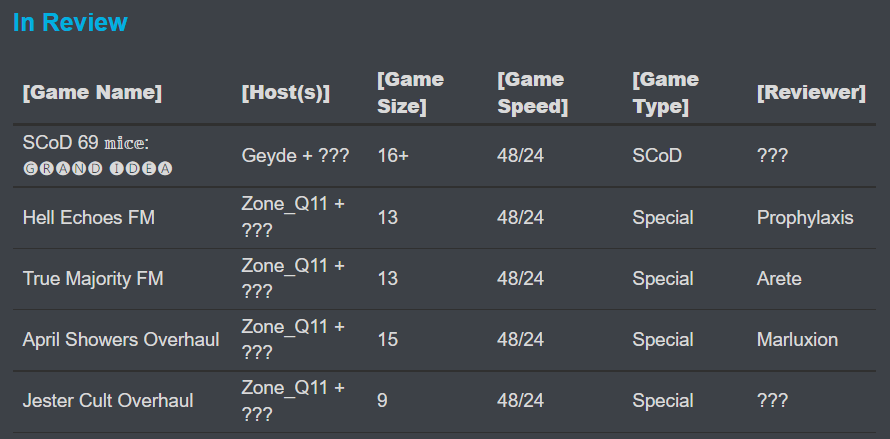Click the [Host(s)] column header
Viewport: 890px width, 439px height.
[x=286, y=92]
